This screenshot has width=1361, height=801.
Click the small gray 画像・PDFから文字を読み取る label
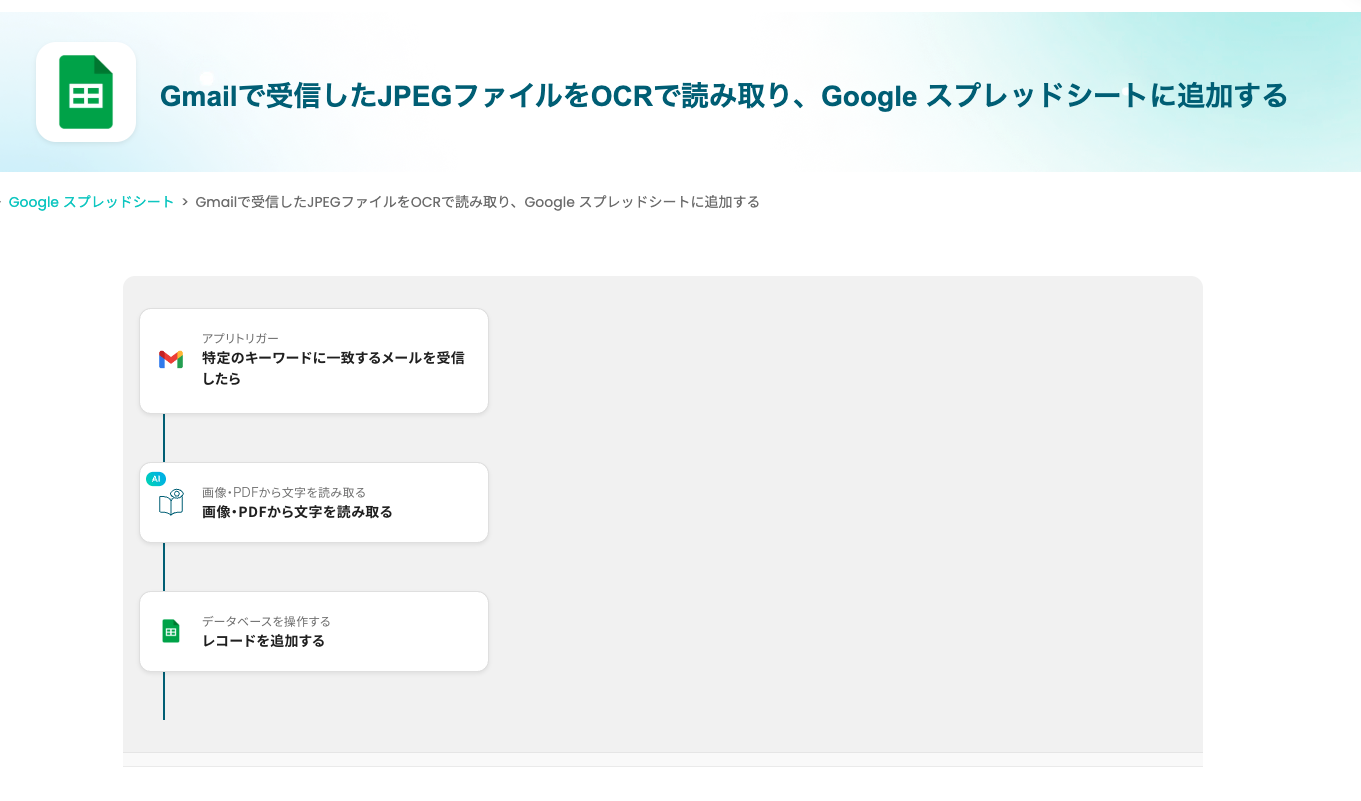(284, 492)
